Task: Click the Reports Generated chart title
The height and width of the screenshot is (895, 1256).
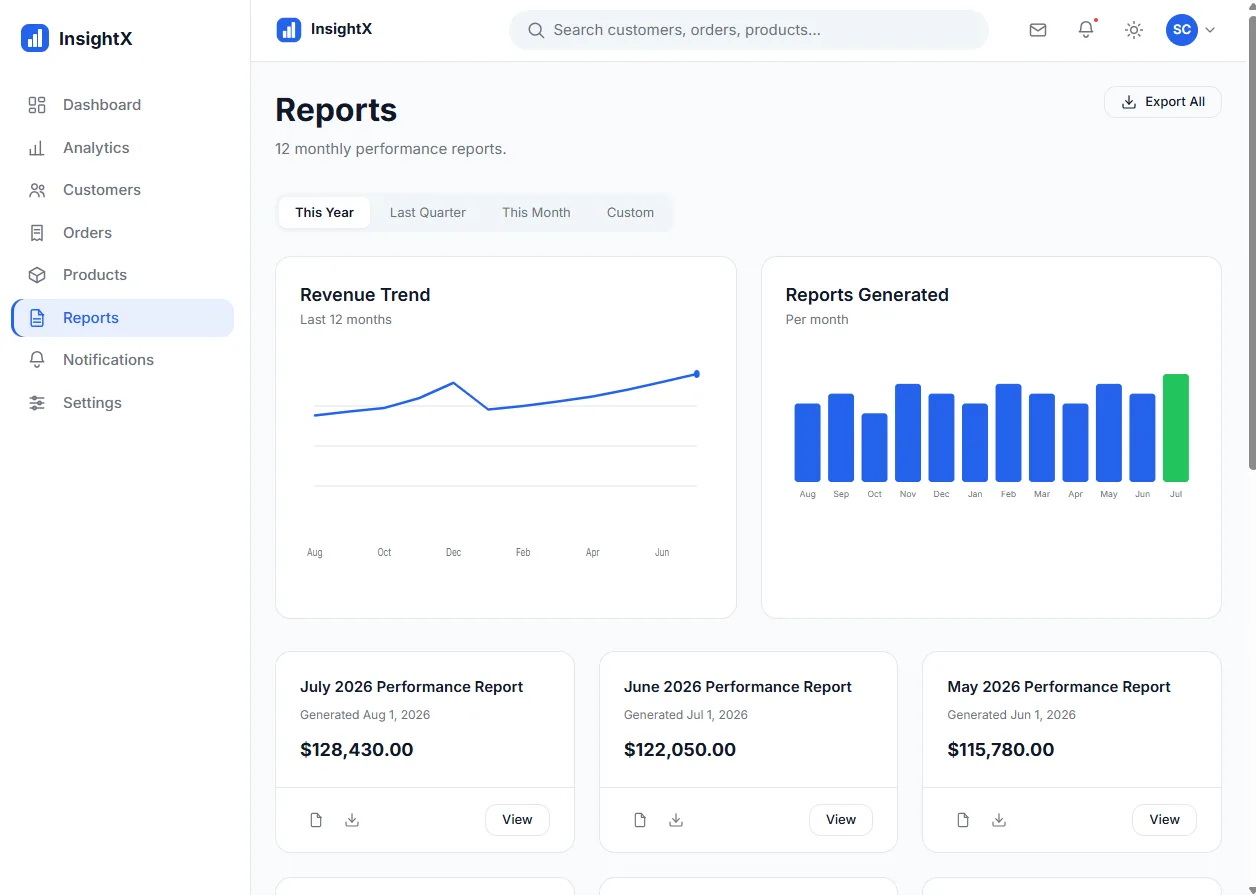Action: 867,295
